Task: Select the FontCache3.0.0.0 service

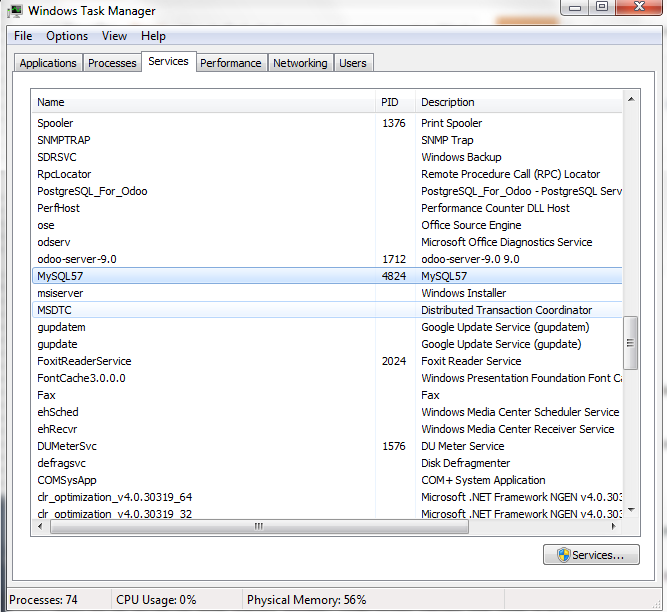Action: click(x=81, y=378)
